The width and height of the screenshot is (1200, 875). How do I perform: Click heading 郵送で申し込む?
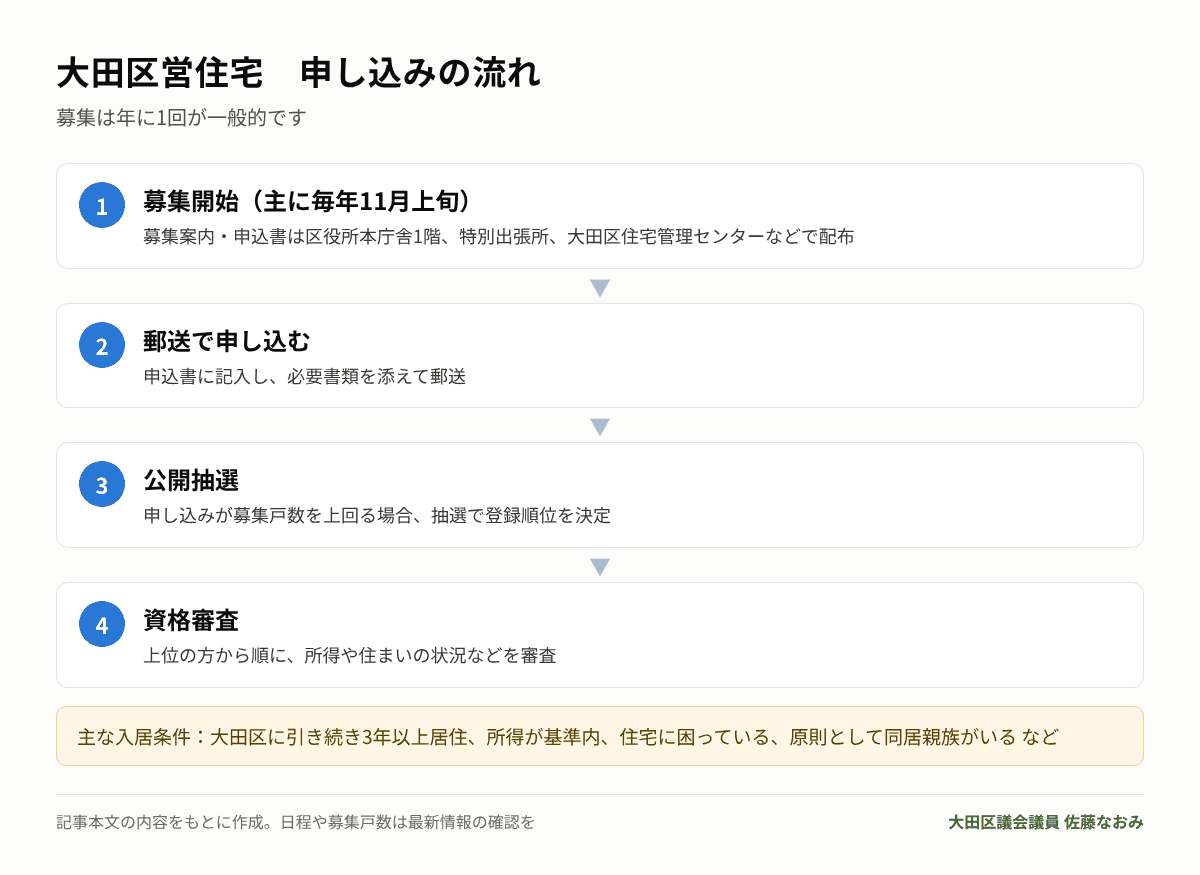[226, 341]
